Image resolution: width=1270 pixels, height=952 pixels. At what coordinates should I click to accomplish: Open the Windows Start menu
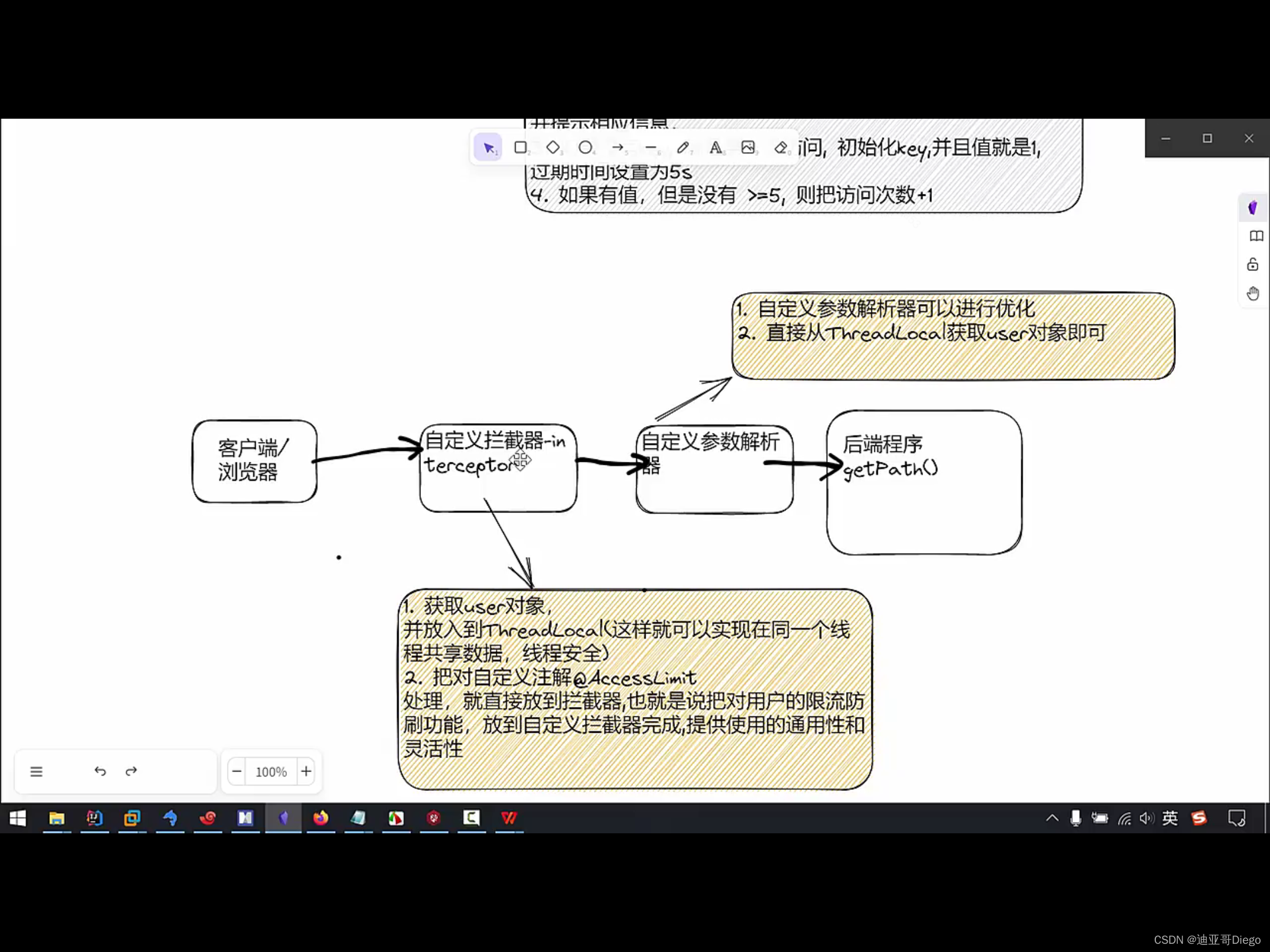[x=18, y=818]
